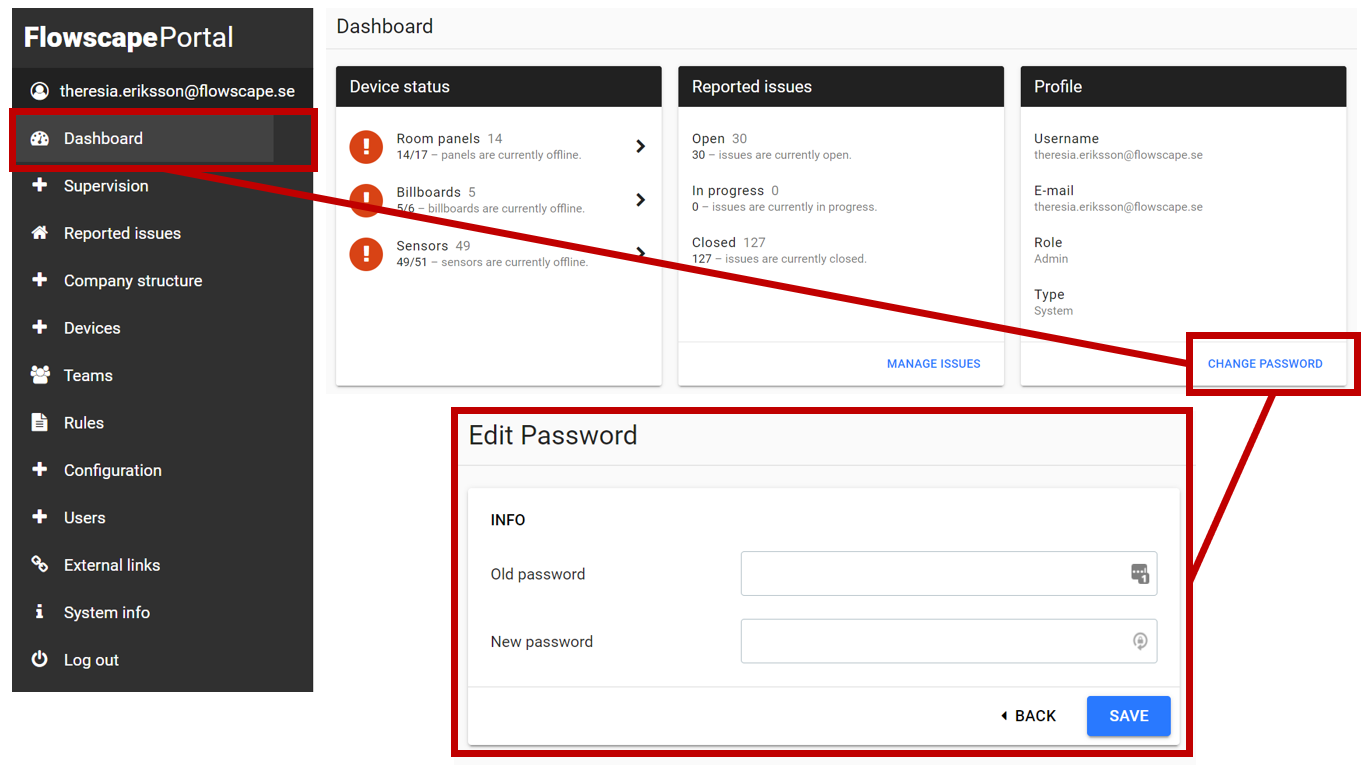Click the E-mail value in Profile card

[x=1118, y=208]
